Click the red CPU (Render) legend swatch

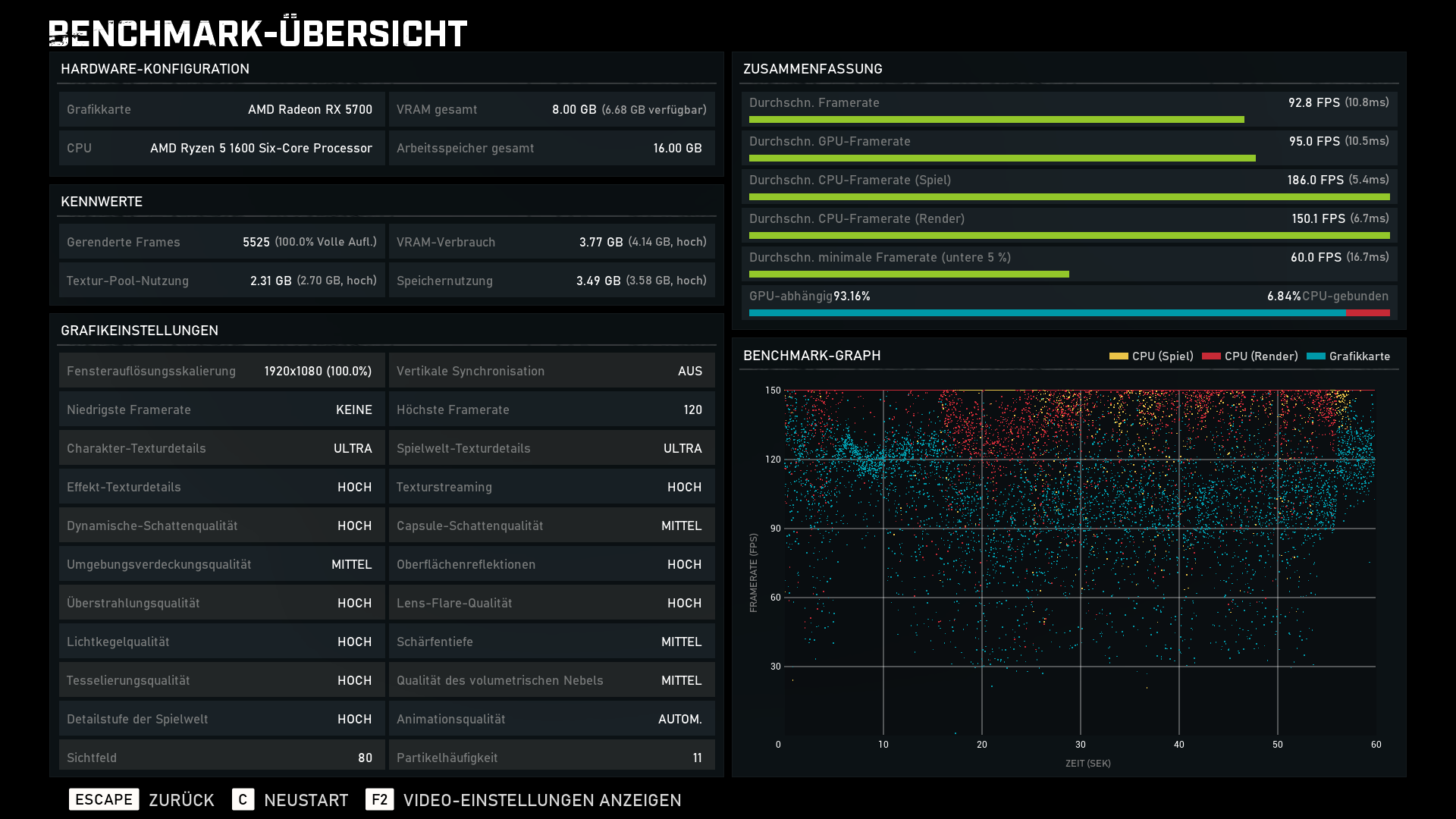(x=1211, y=356)
